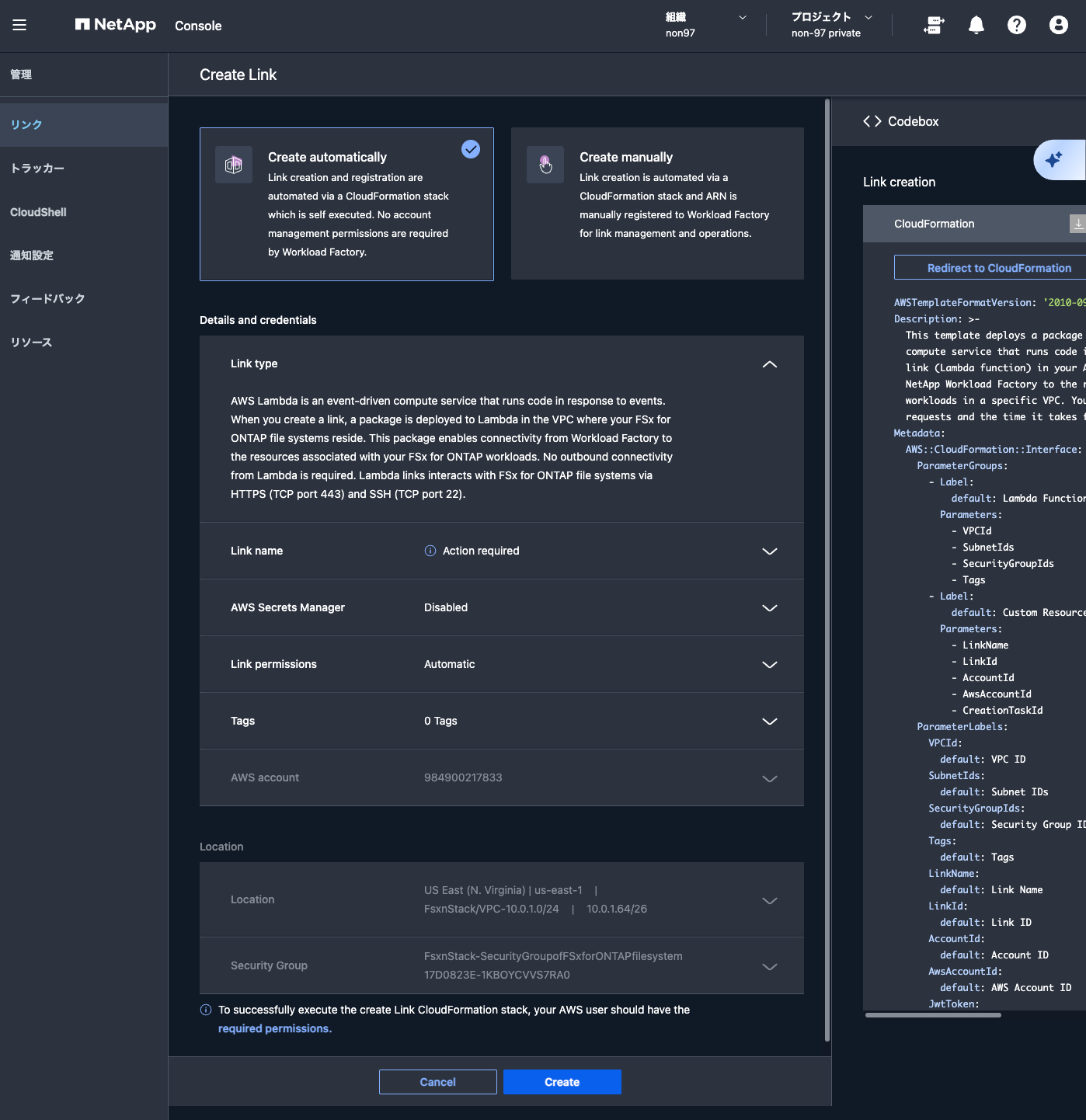Expand the AWS account section

(770, 778)
